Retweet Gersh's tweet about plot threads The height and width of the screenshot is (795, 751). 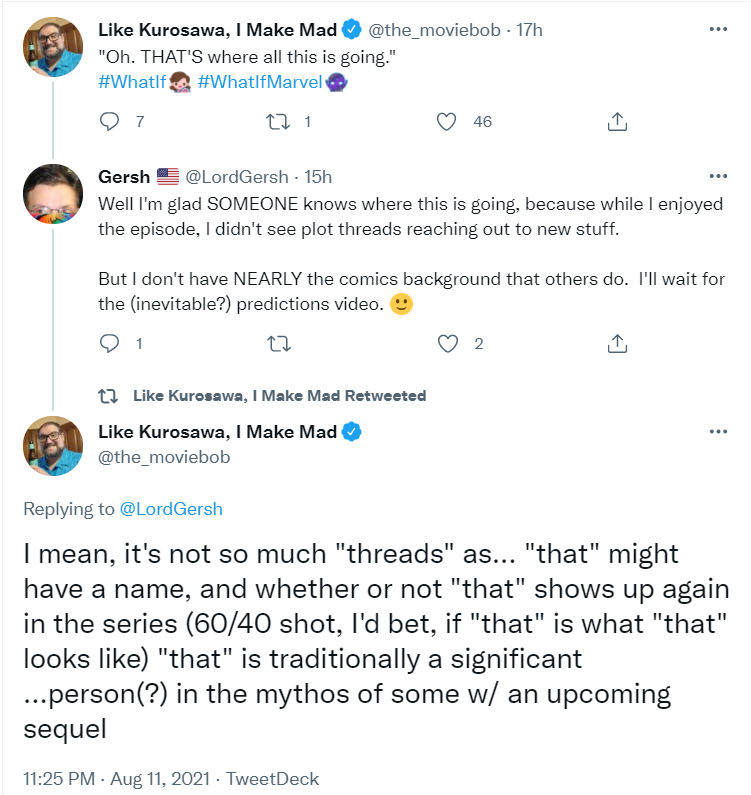coord(278,344)
